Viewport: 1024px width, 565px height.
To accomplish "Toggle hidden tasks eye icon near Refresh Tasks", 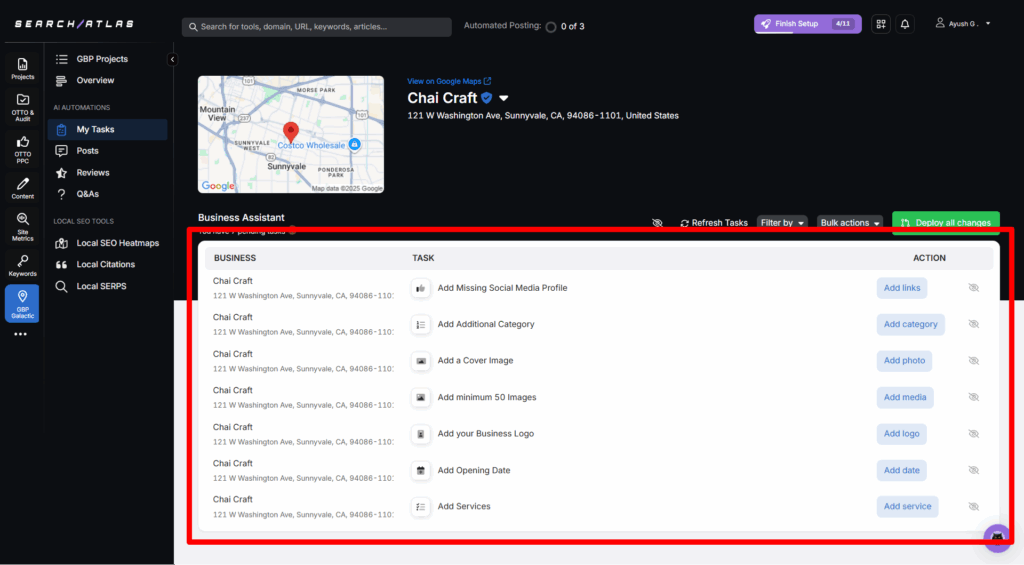I will click(658, 223).
